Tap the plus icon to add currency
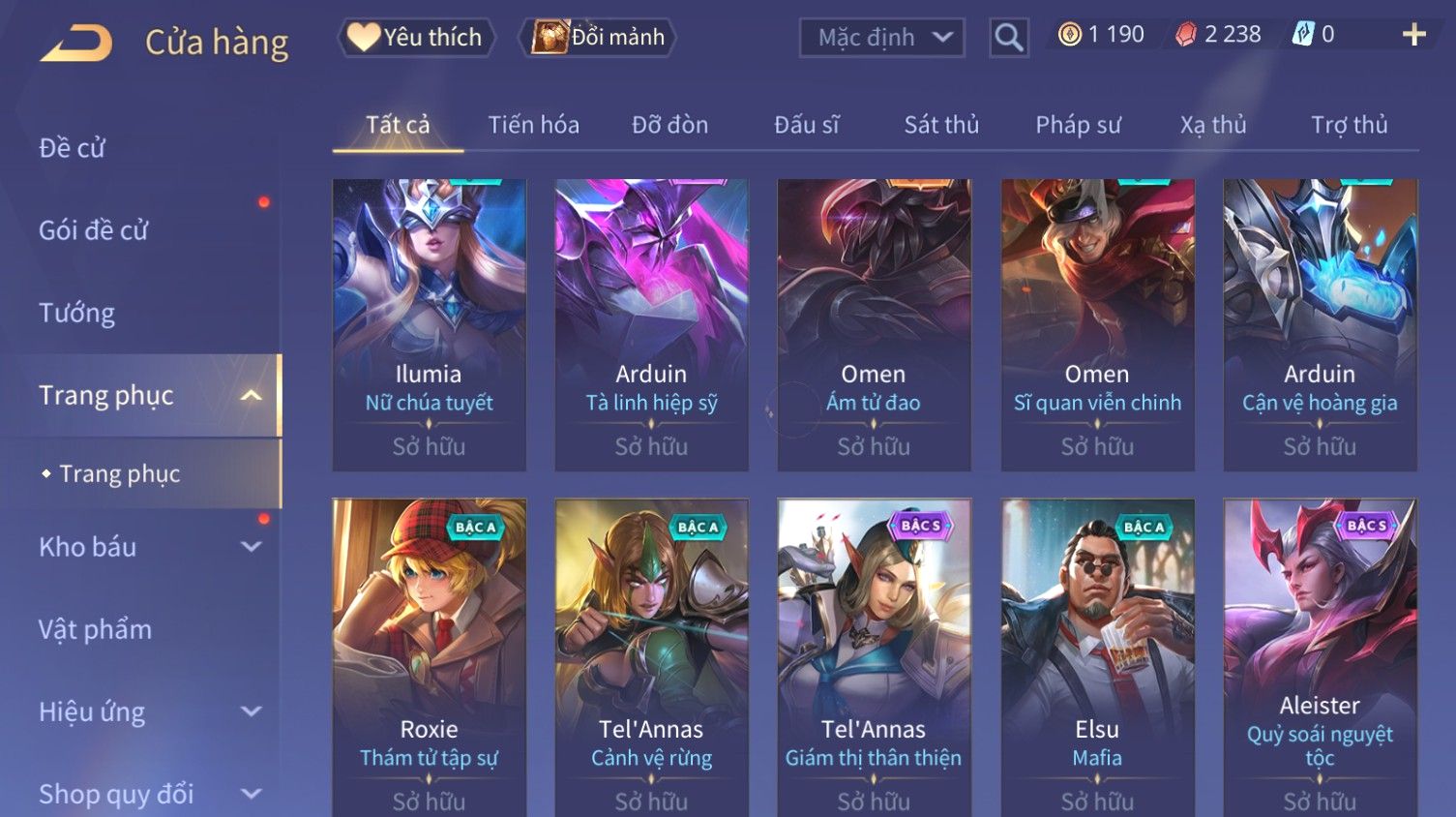Image resolution: width=1456 pixels, height=817 pixels. 1414,35
